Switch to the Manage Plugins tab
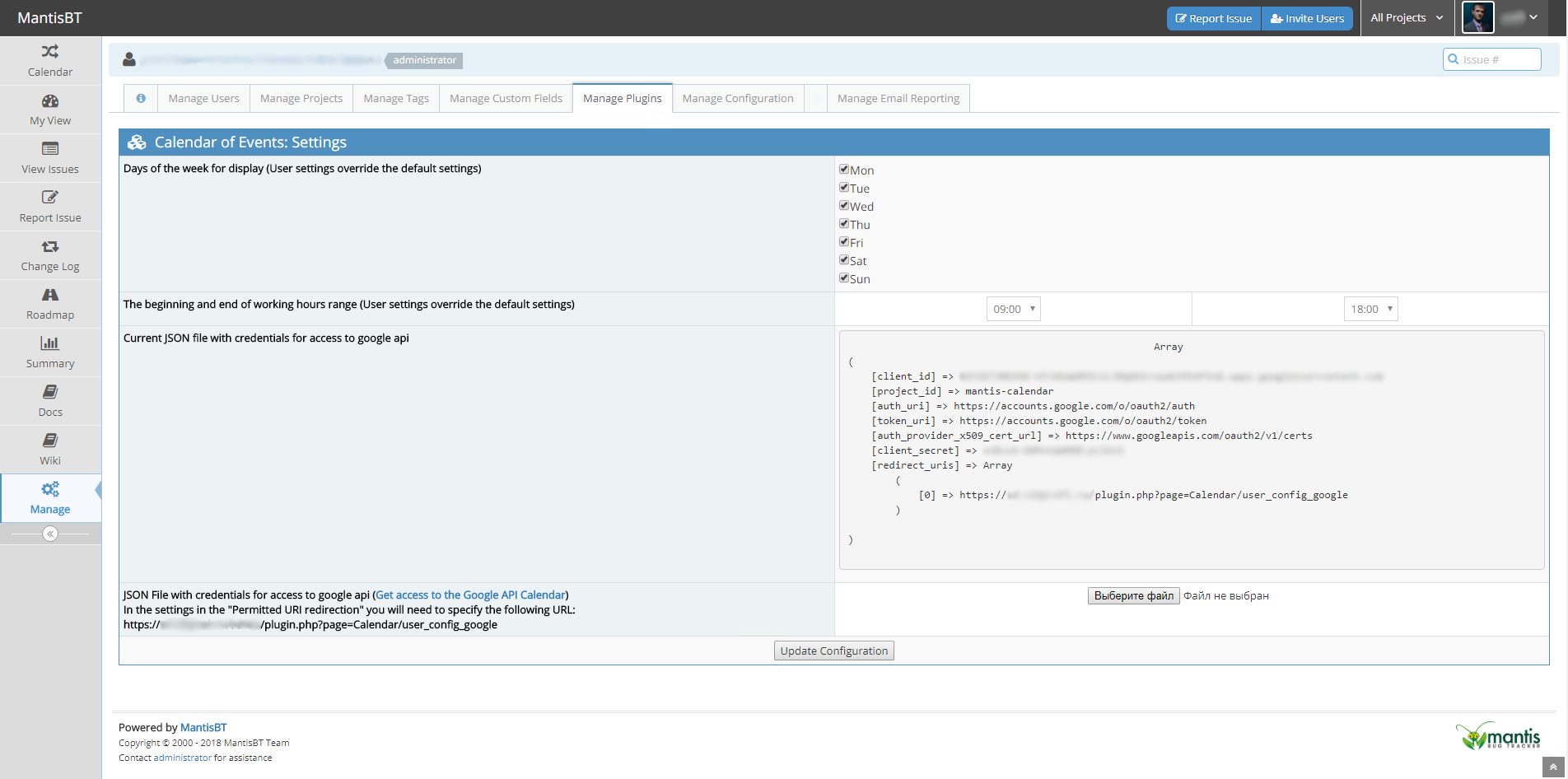1568x779 pixels. (x=623, y=98)
